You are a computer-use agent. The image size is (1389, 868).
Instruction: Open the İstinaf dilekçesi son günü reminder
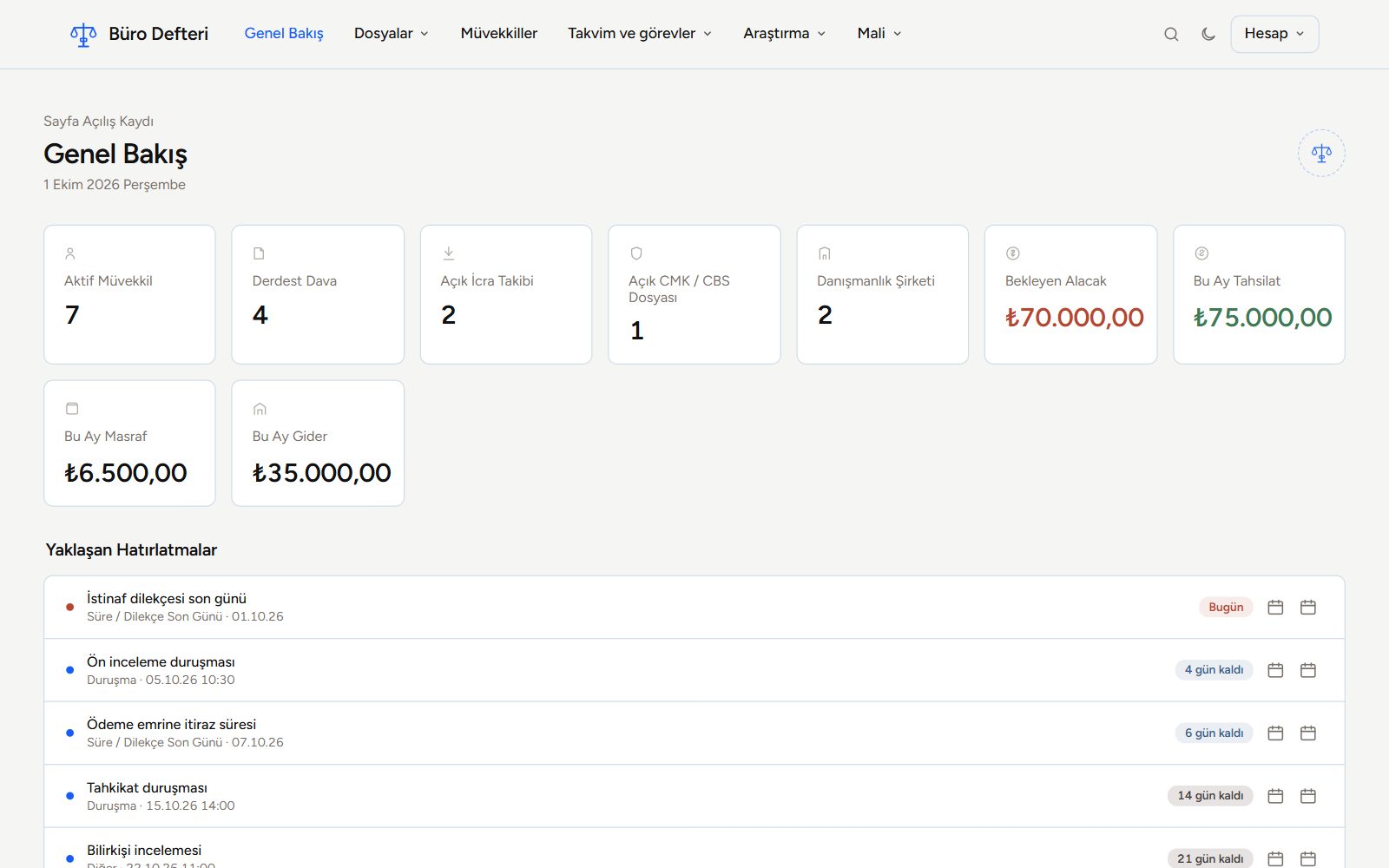click(x=694, y=608)
